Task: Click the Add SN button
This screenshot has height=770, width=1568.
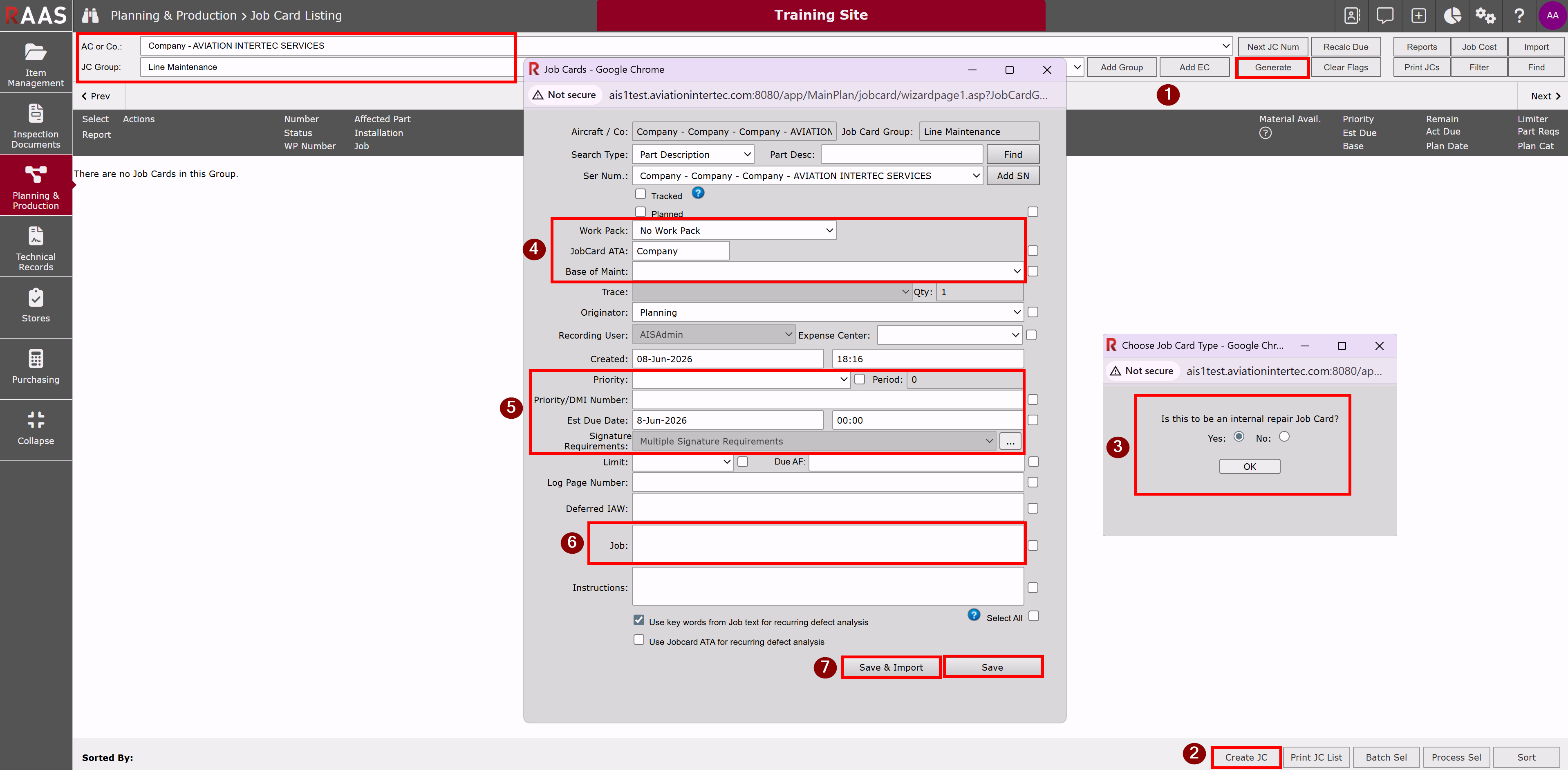Action: click(x=1013, y=176)
